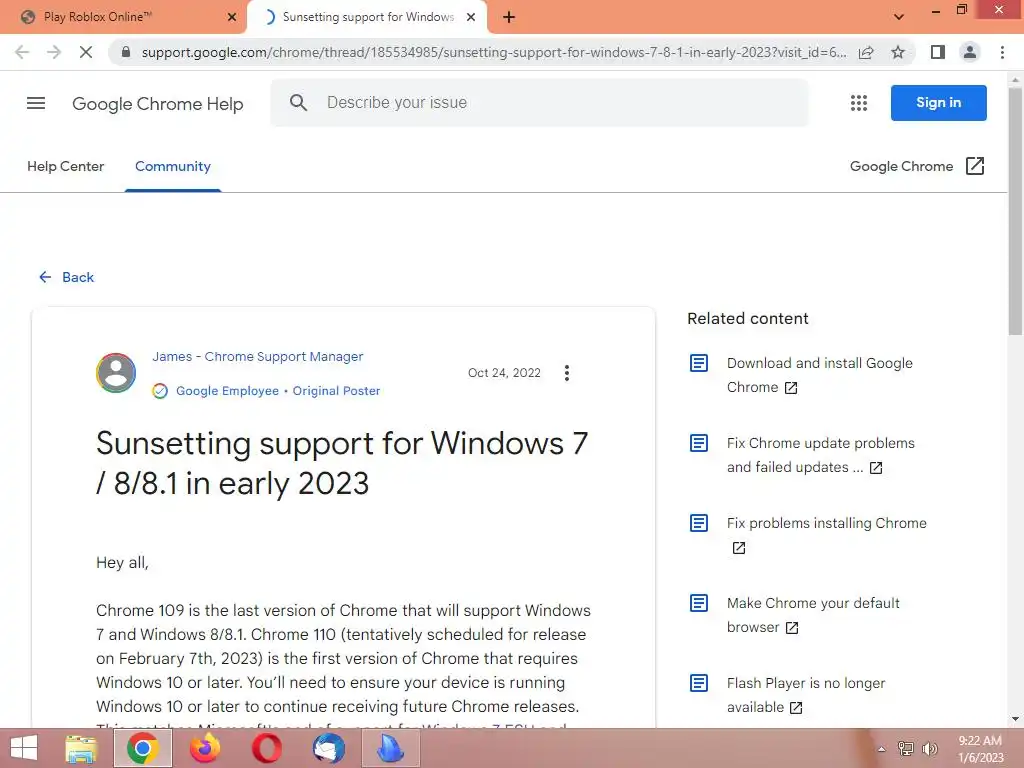Screen dimensions: 1024x768
Task: Open the Google apps grid
Action: point(859,103)
